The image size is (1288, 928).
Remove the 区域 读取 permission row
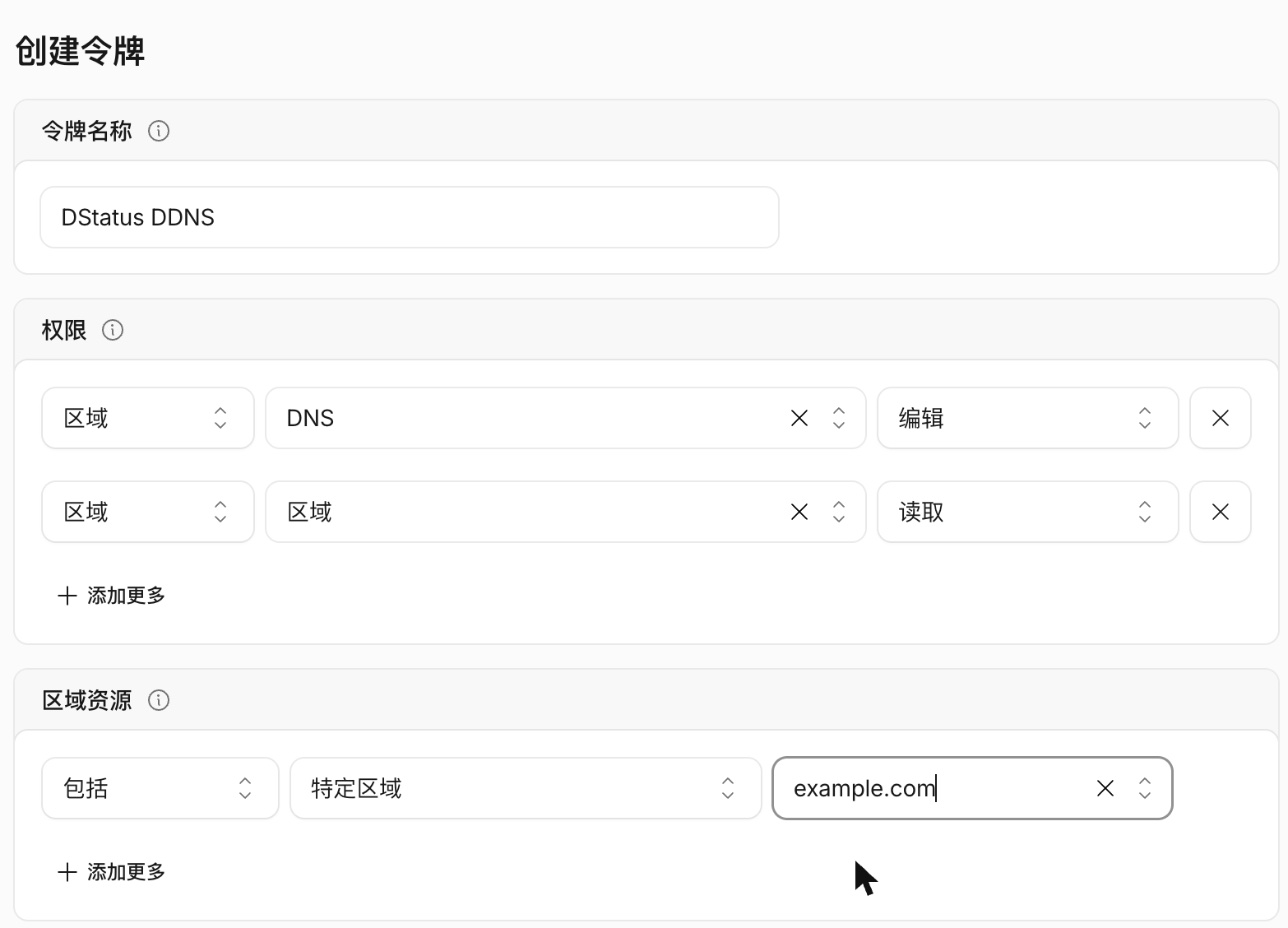point(1220,512)
